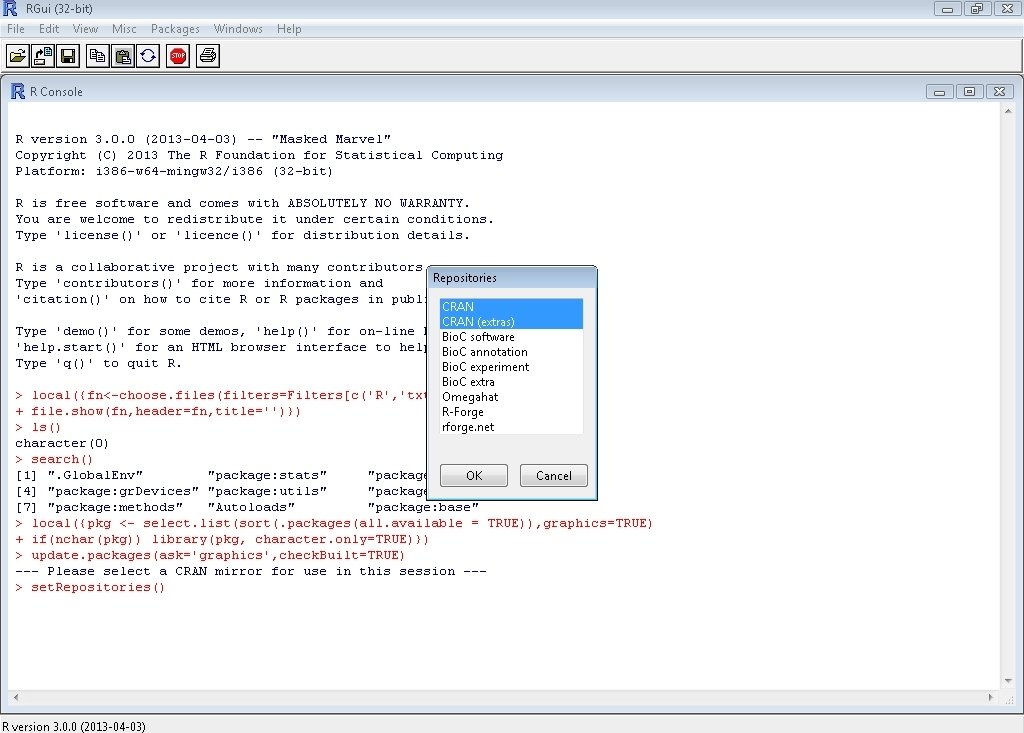
Task: Click the setRepositories() command line
Action: (90, 587)
